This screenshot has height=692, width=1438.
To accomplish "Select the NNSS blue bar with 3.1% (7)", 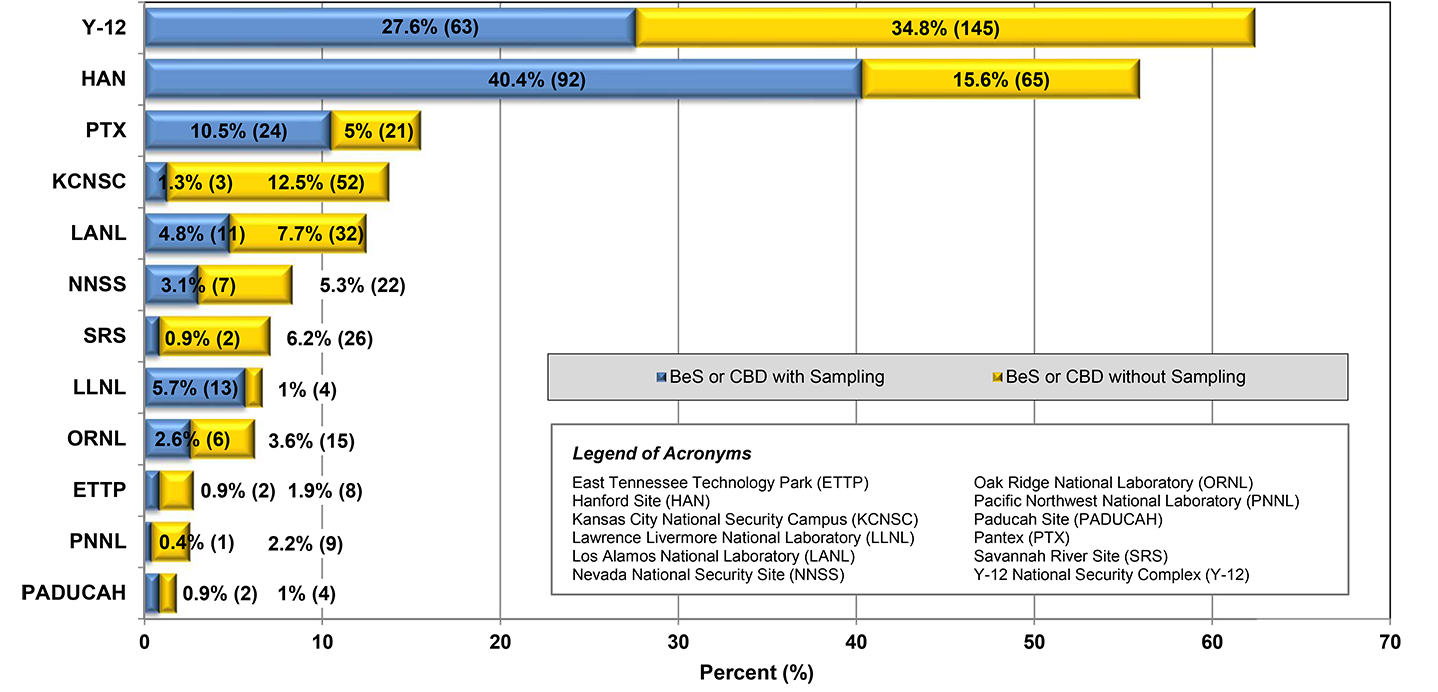I will coord(173,285).
